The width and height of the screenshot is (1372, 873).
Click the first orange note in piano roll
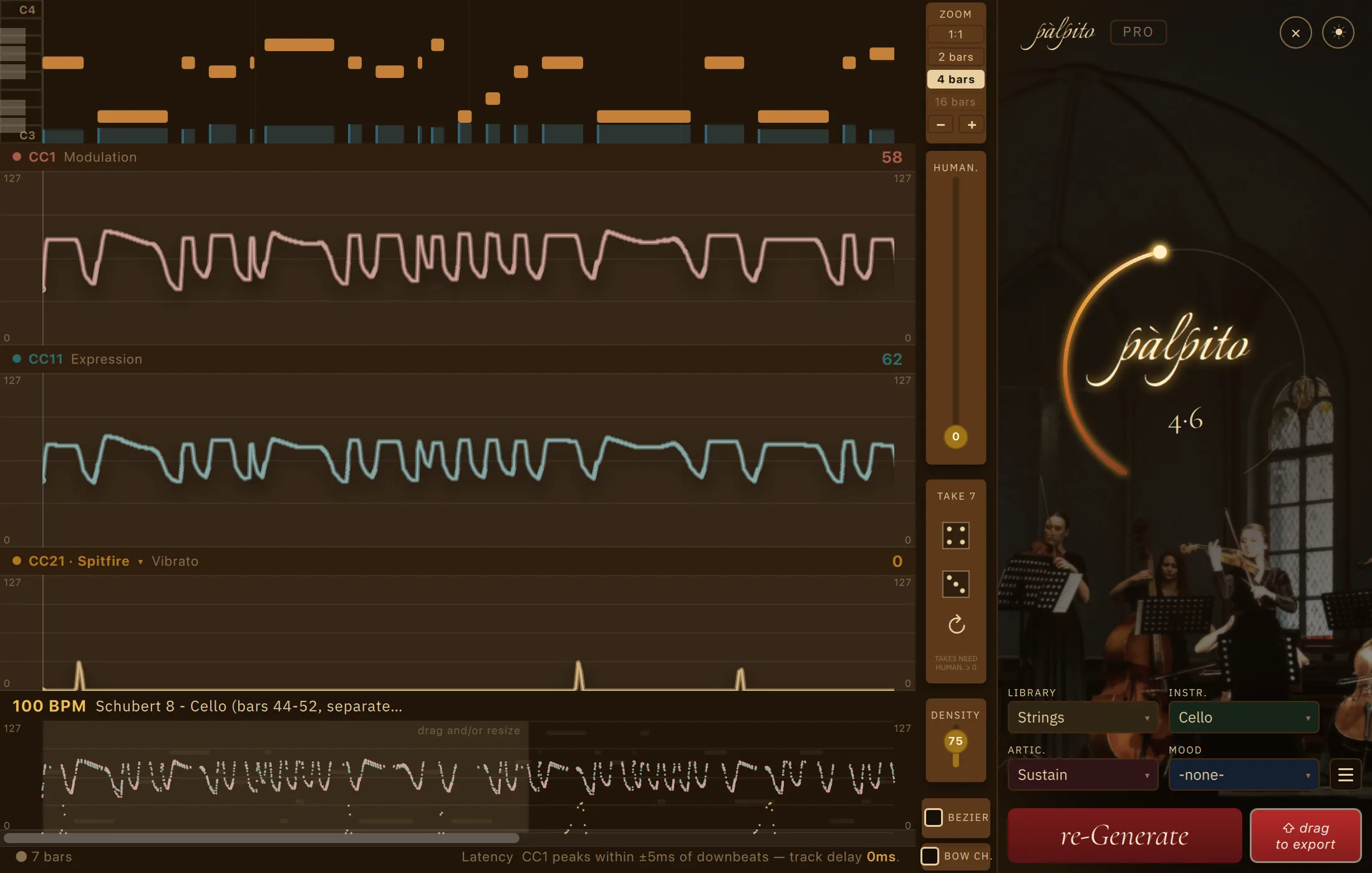pos(63,62)
